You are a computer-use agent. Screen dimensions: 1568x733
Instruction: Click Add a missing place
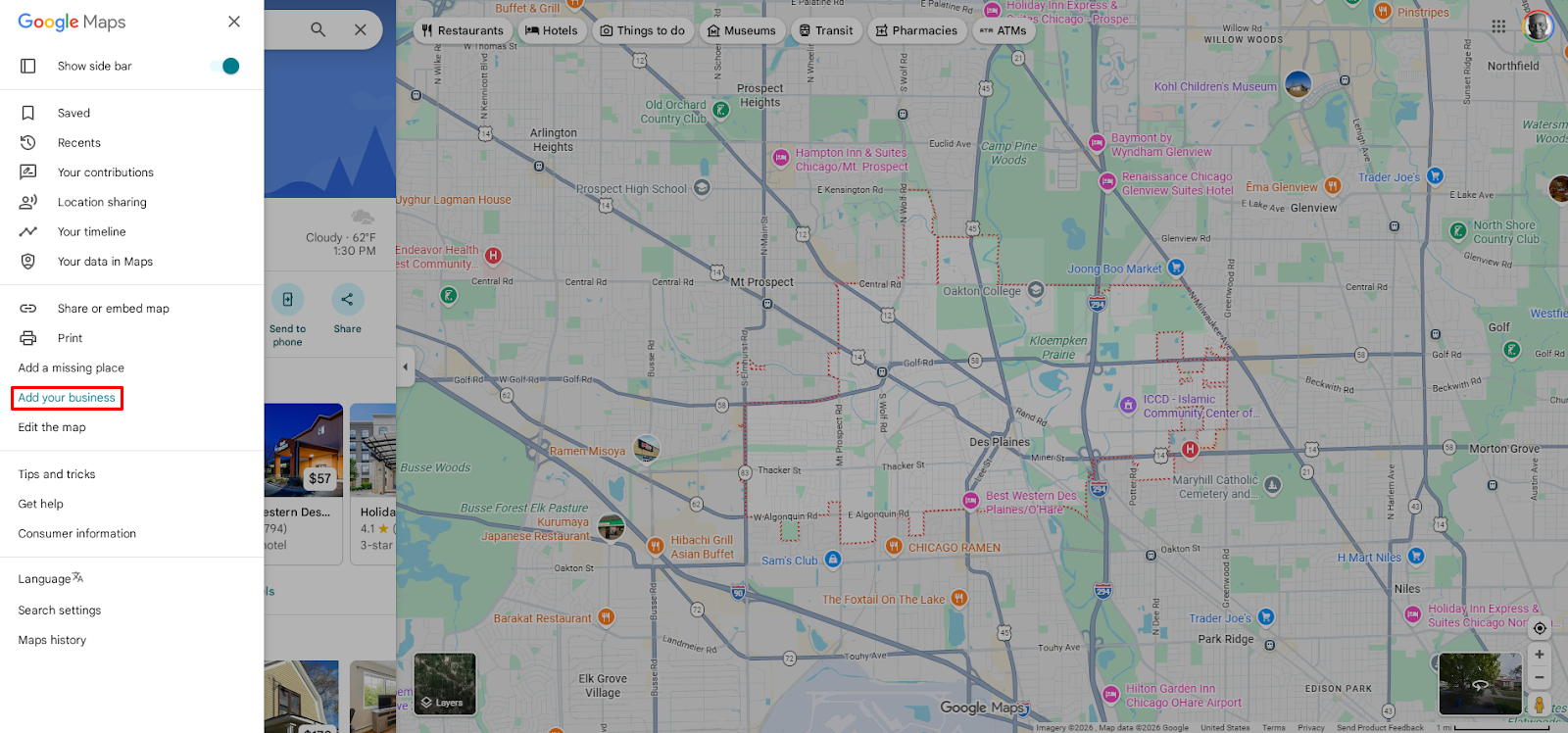pyautogui.click(x=72, y=368)
